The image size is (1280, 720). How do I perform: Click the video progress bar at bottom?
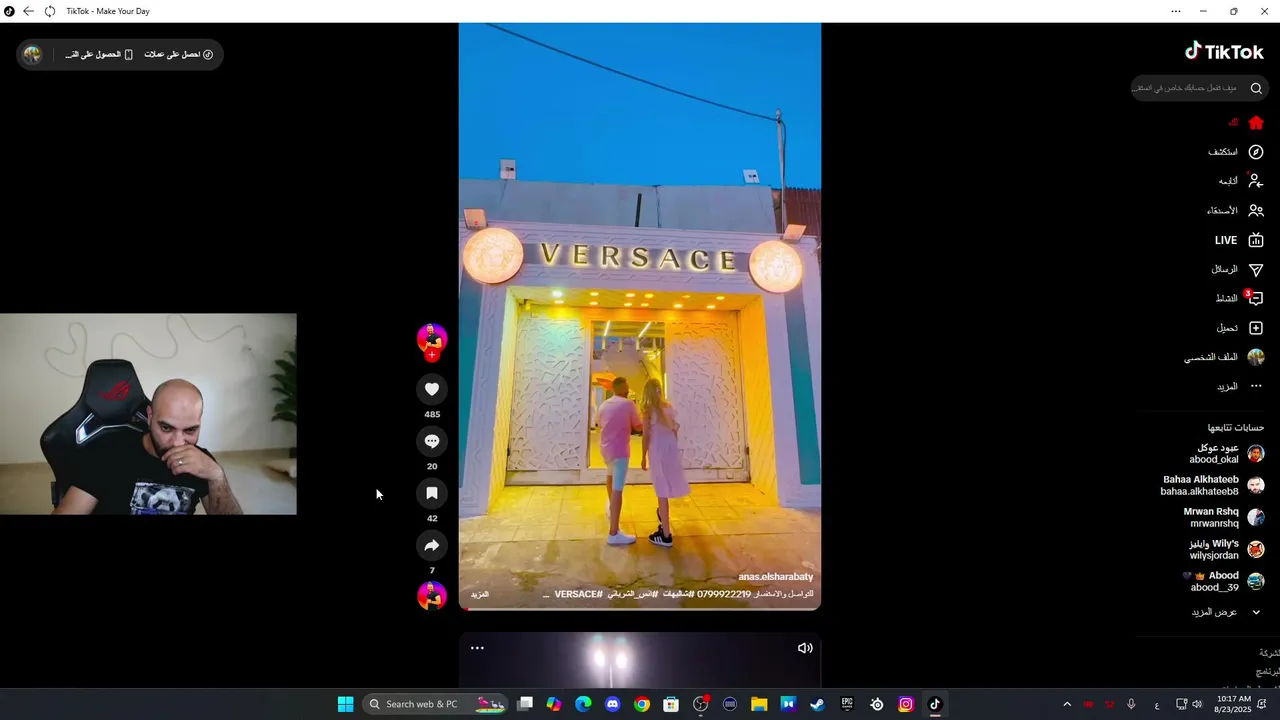640,608
